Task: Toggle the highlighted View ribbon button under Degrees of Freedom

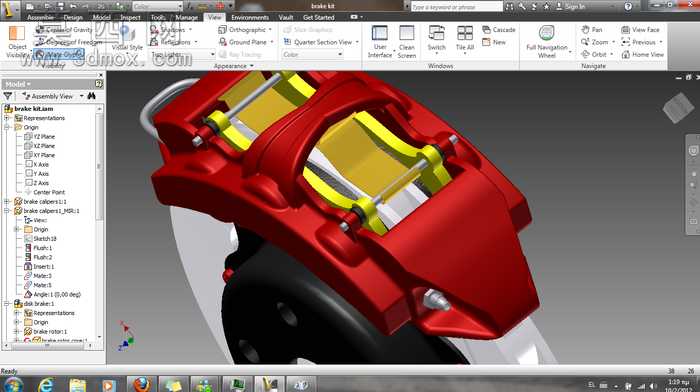Action: tap(58, 54)
